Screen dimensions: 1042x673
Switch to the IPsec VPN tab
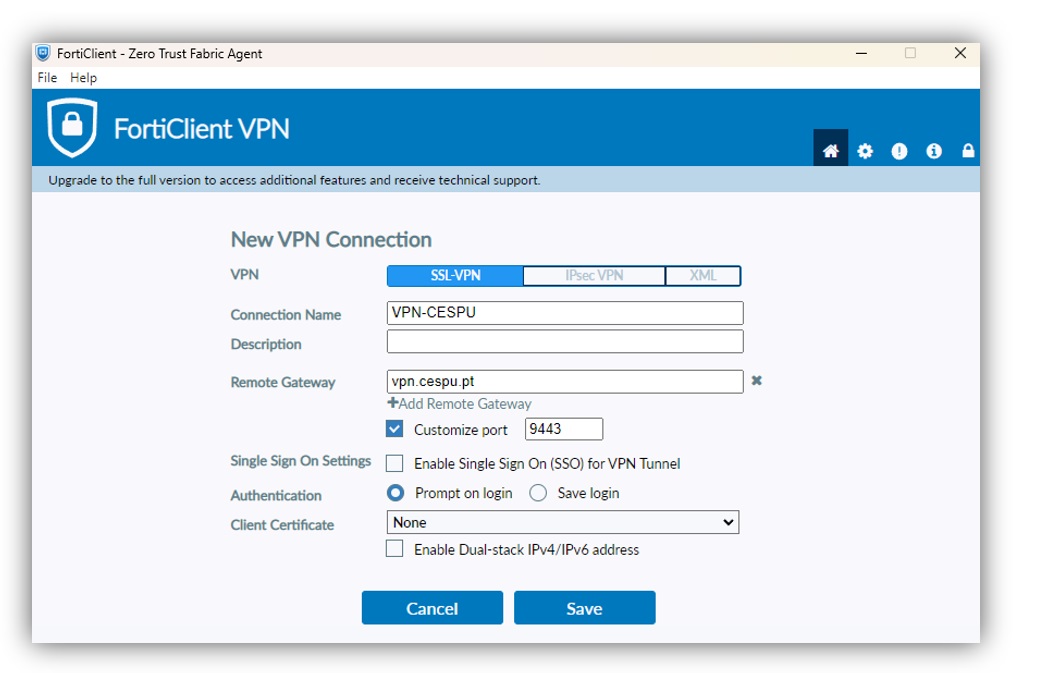click(594, 276)
